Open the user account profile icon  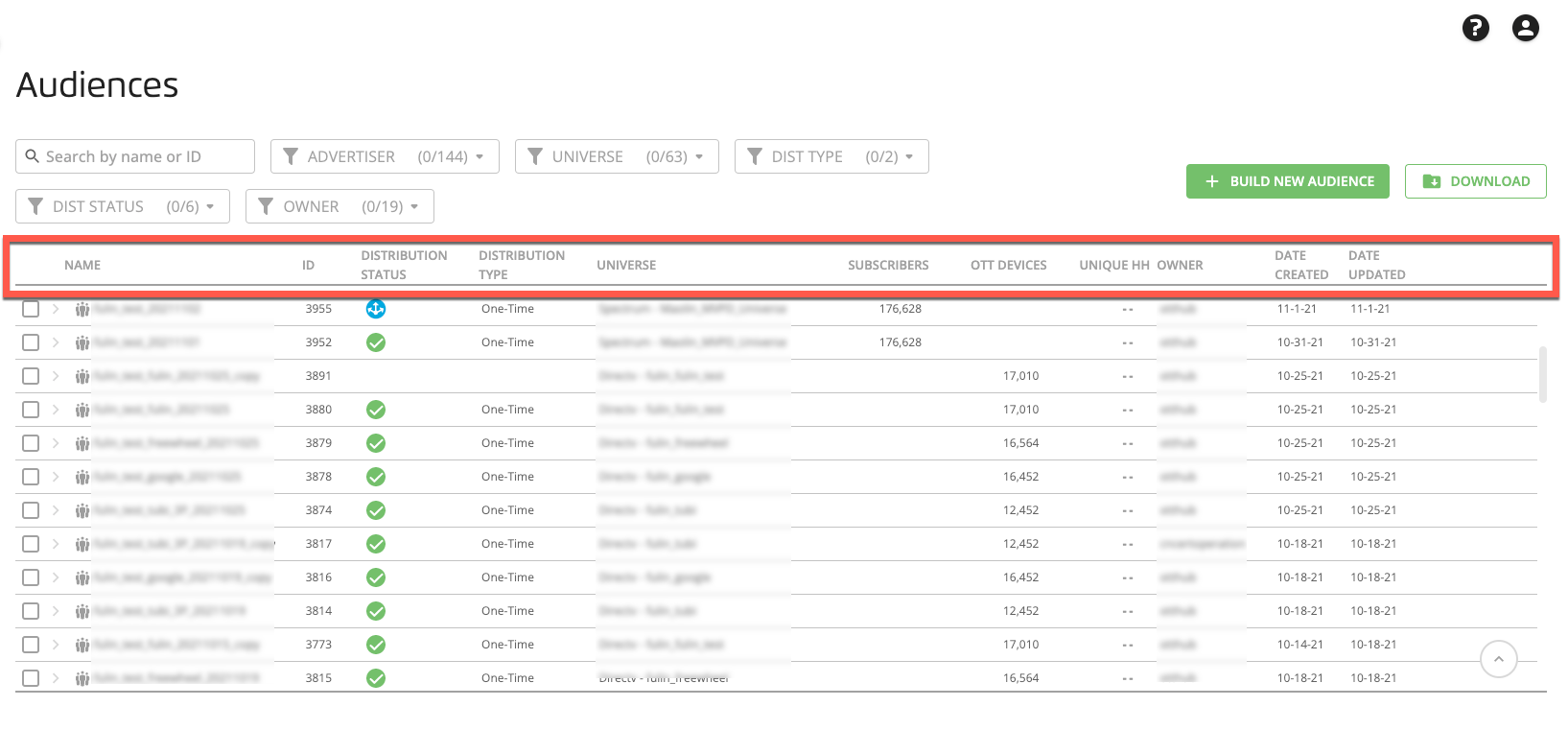(x=1525, y=29)
